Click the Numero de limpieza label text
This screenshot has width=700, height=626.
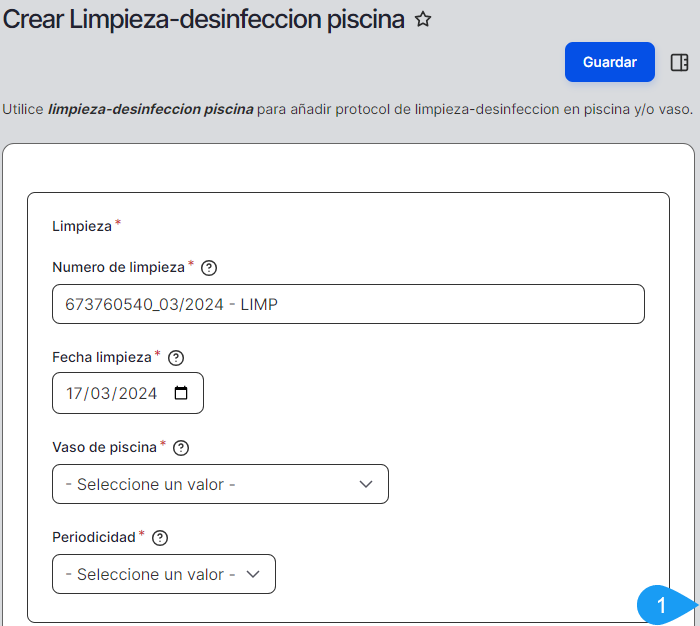coord(118,267)
